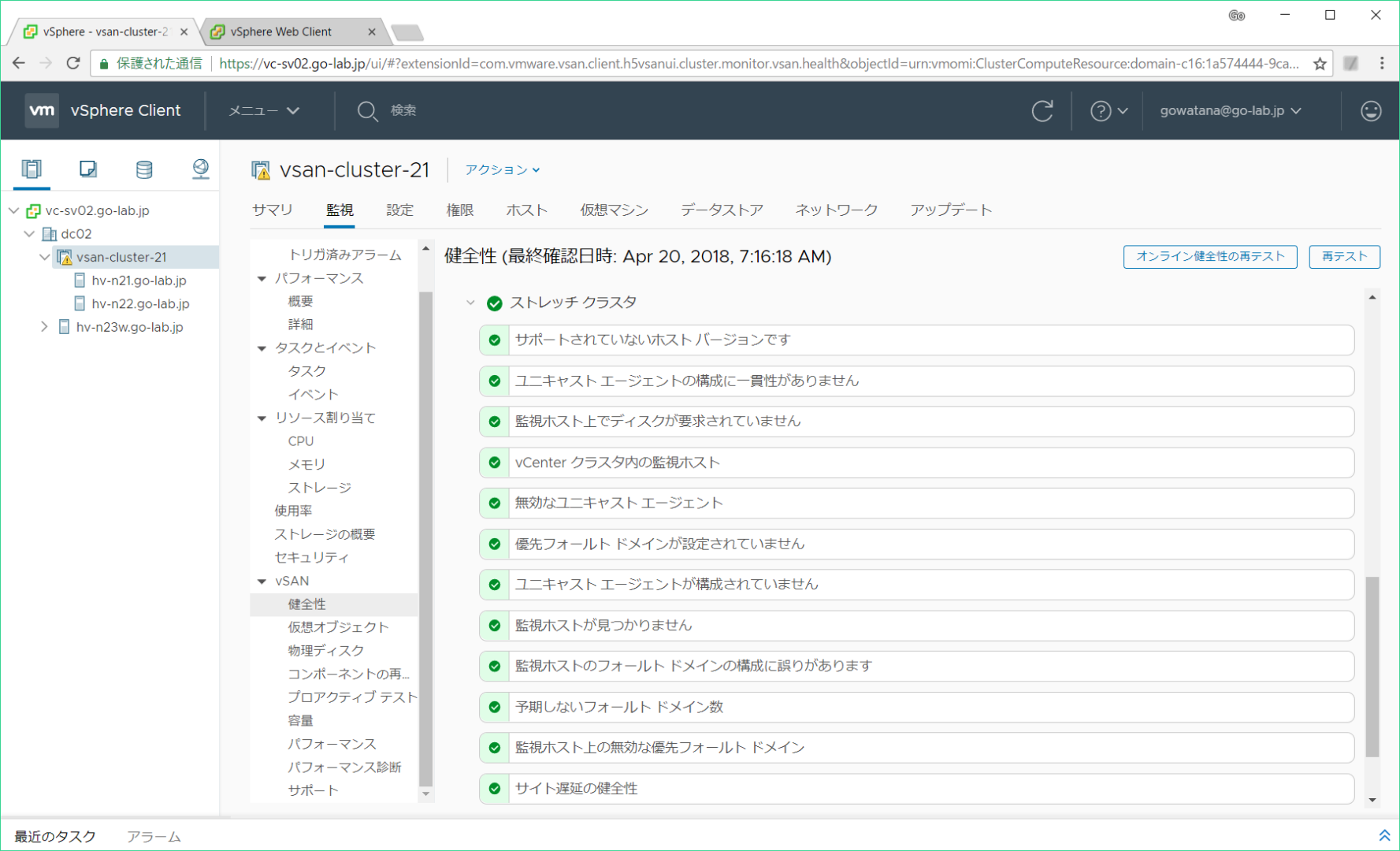Open the アラーム tab at bottom
1400x851 pixels.
pyautogui.click(x=154, y=837)
